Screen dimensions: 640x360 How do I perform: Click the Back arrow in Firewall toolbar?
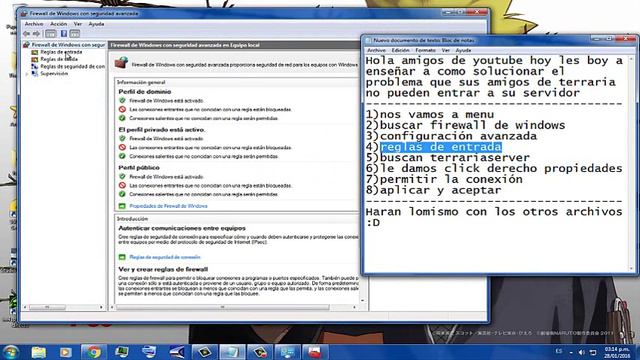coord(27,34)
